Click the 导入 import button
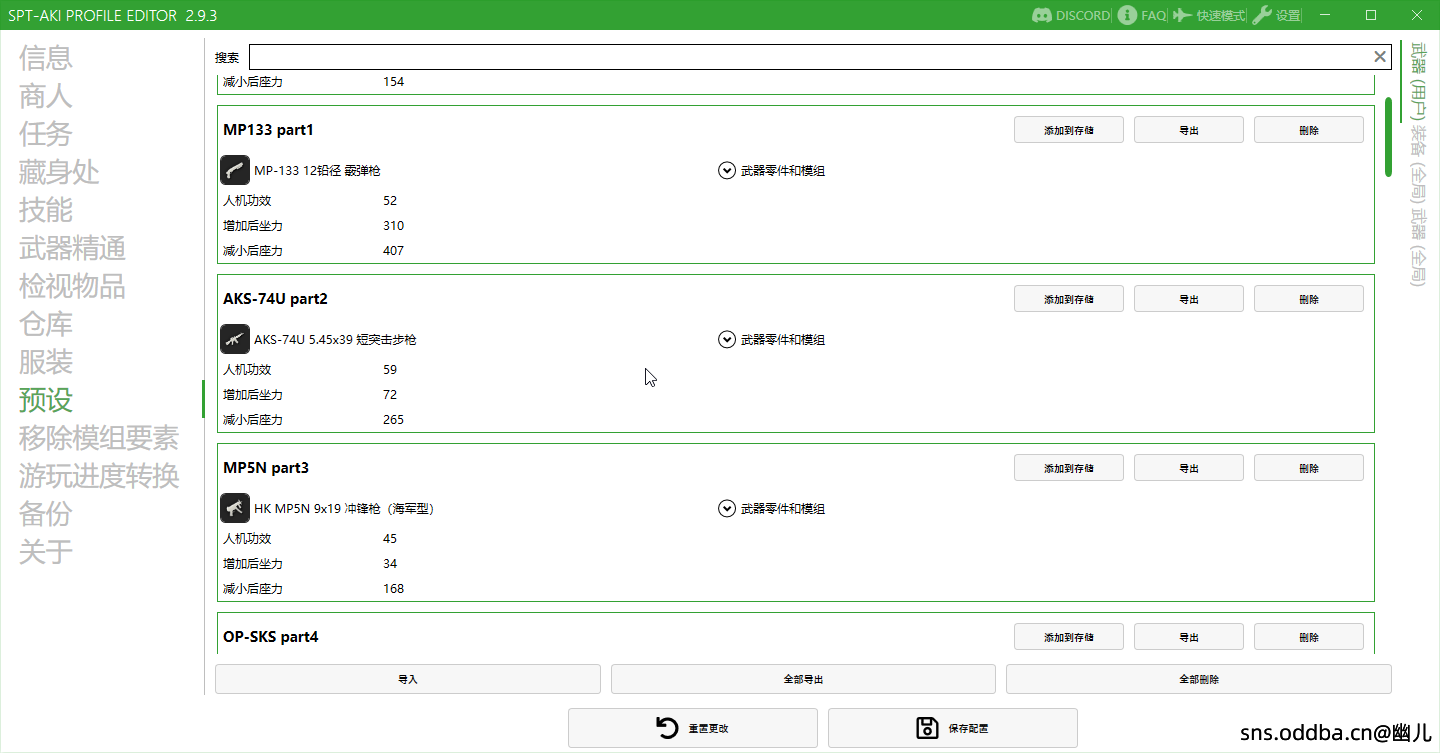Screen dimensions: 1440x753 point(408,679)
